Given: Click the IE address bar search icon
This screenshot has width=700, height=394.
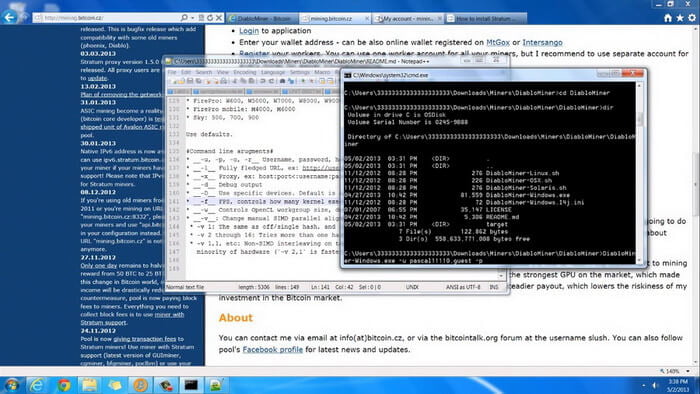Looking at the screenshot, I should pos(184,18).
